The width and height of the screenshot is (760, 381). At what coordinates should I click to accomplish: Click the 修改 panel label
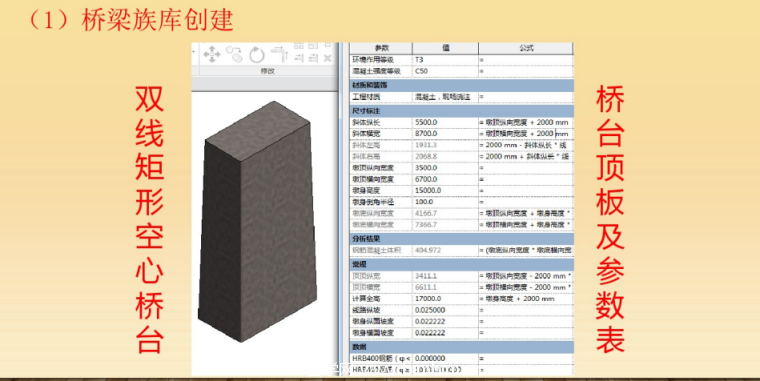click(x=268, y=71)
